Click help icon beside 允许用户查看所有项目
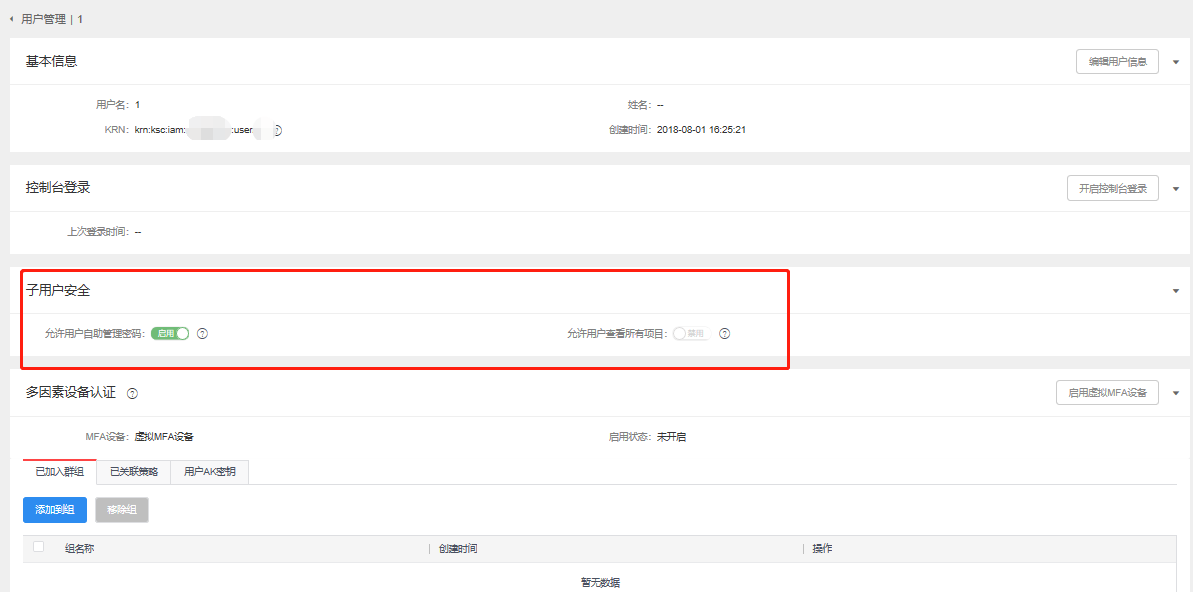 [725, 334]
